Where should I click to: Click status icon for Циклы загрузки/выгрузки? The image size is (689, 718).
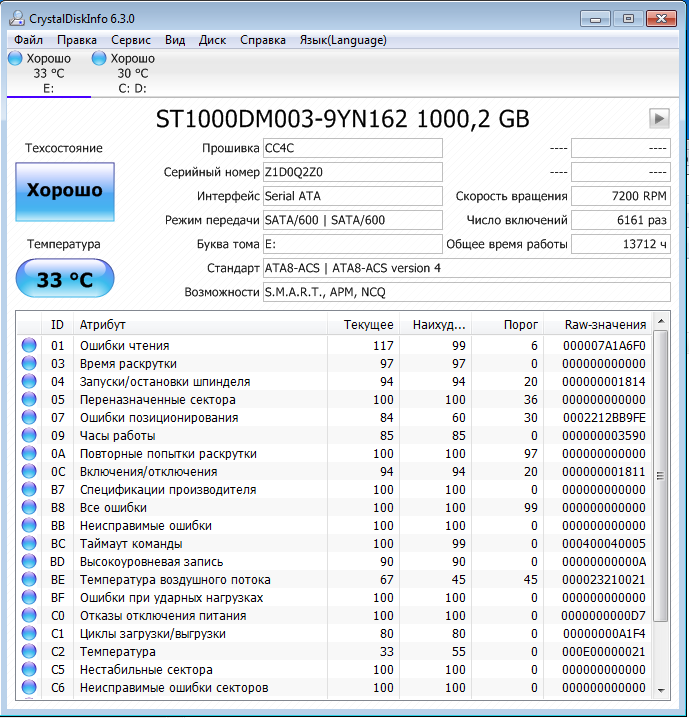tap(29, 633)
